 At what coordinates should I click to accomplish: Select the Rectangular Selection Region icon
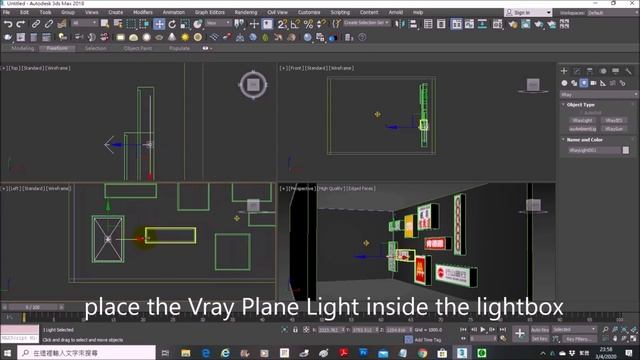click(x=131, y=24)
